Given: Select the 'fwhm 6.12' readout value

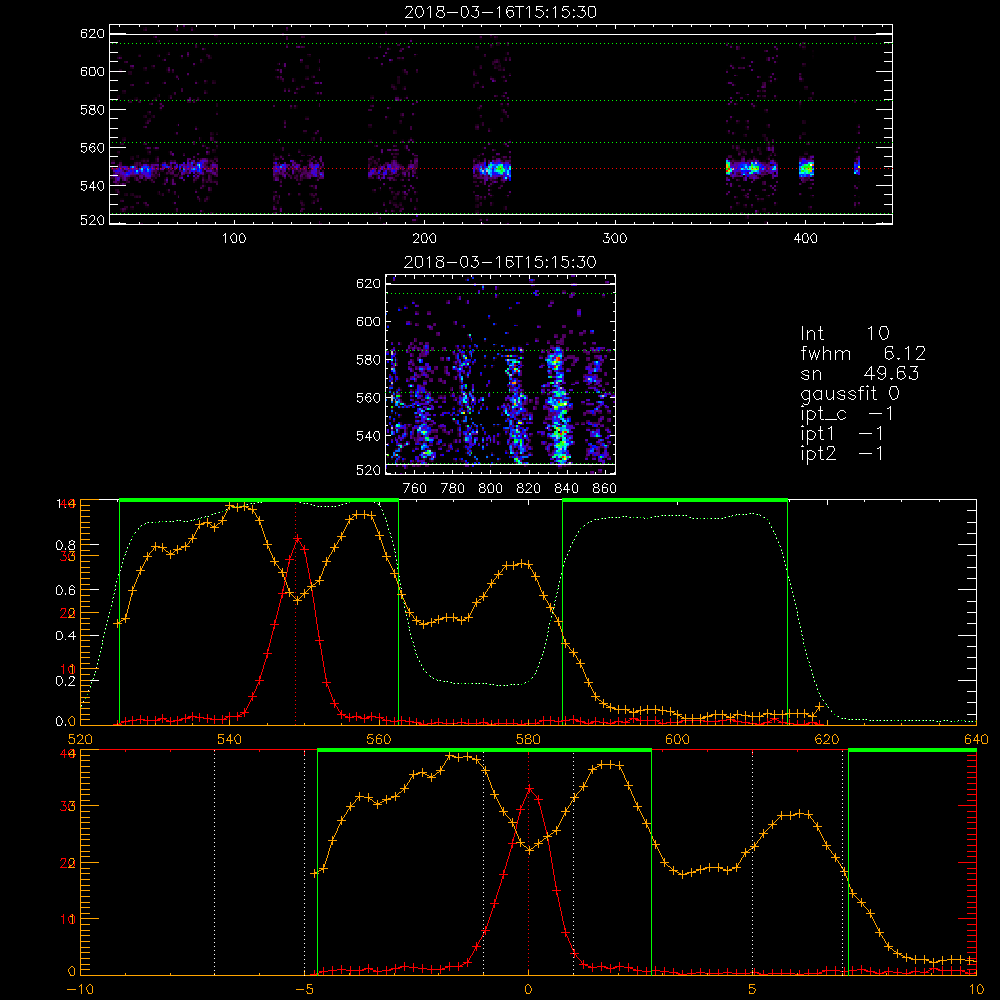Looking at the screenshot, I should (863, 353).
